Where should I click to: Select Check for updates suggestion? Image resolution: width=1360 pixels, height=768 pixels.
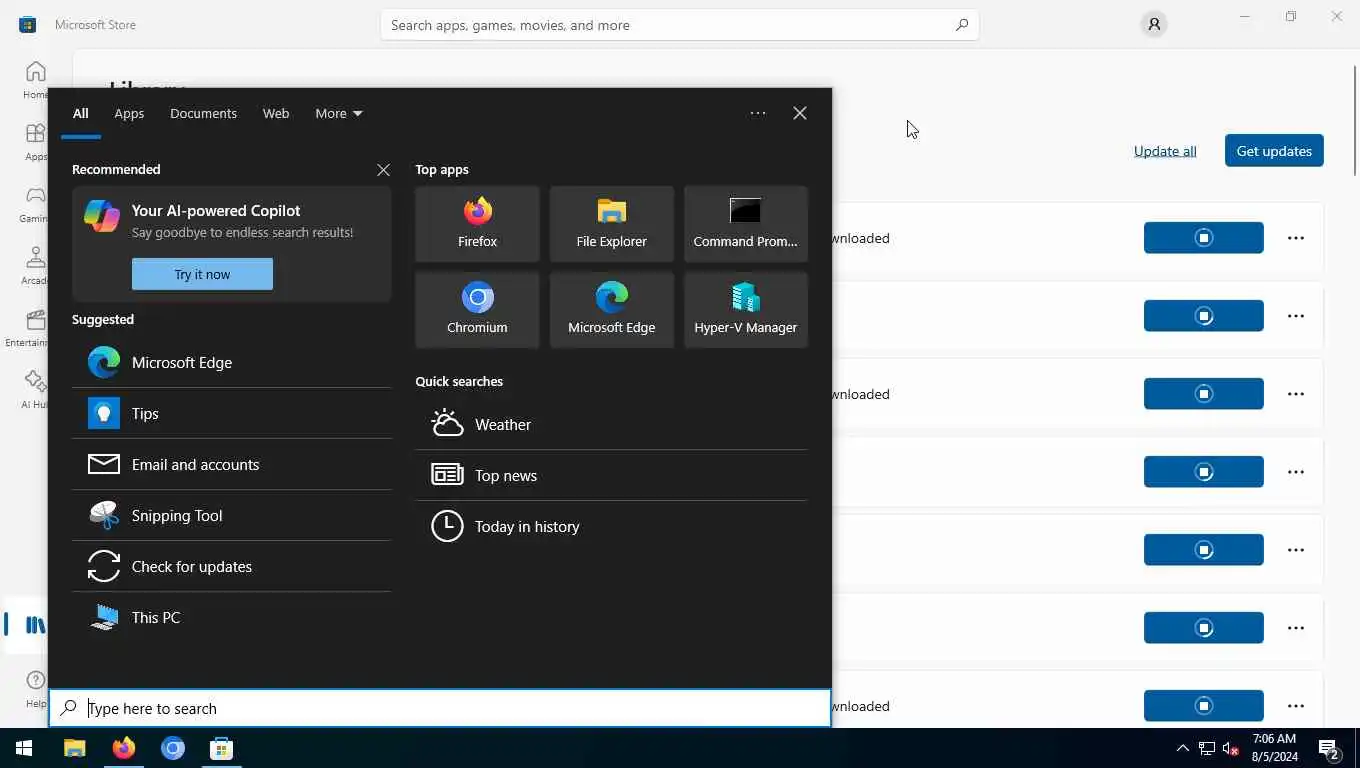(x=231, y=566)
